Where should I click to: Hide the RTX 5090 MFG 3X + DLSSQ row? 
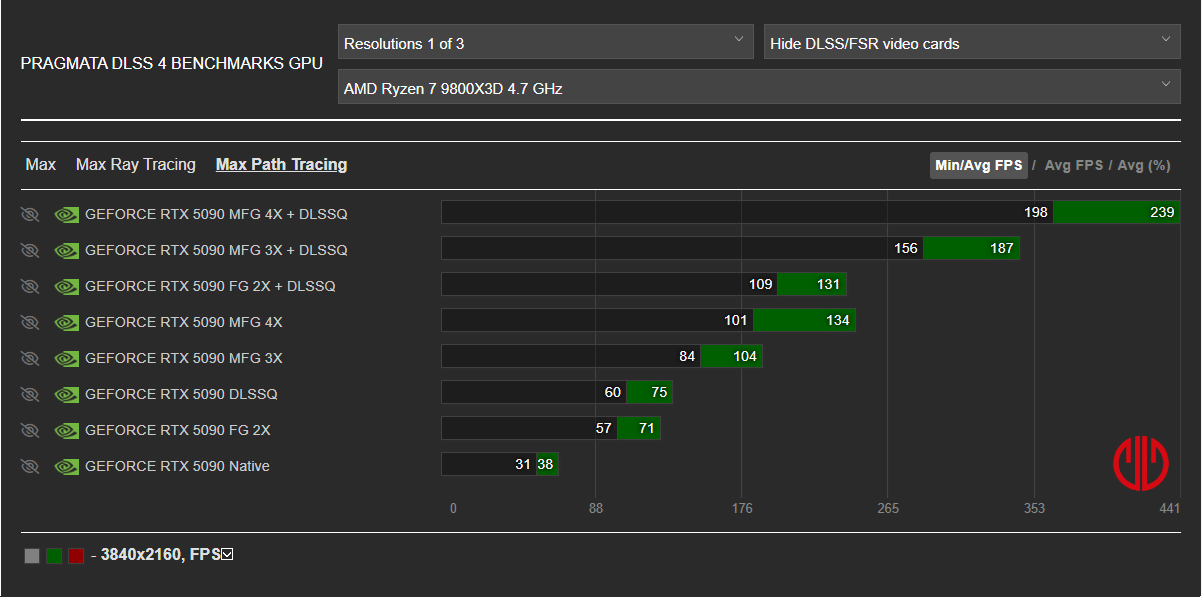click(30, 250)
